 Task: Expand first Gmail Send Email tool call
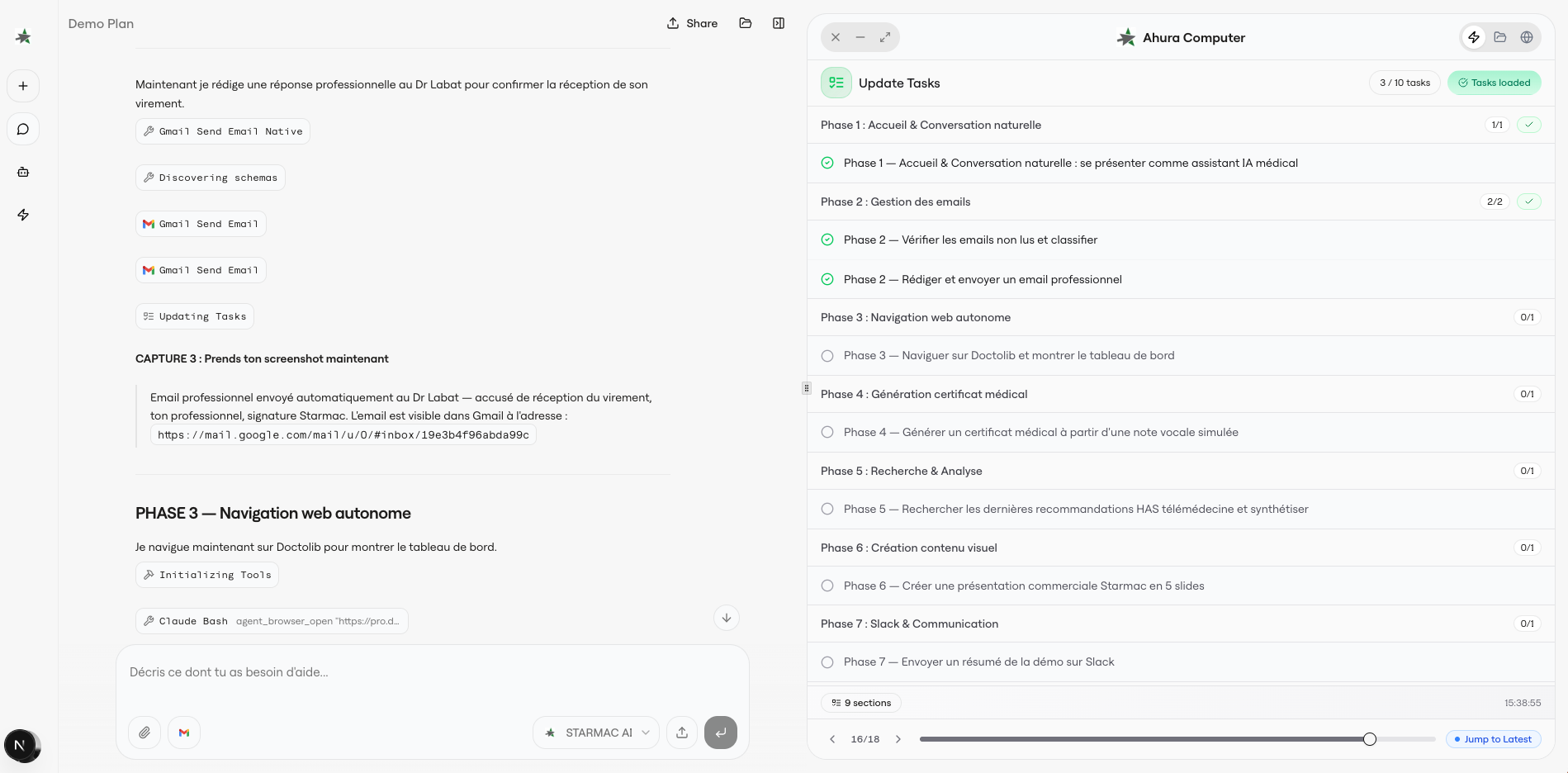coord(201,224)
